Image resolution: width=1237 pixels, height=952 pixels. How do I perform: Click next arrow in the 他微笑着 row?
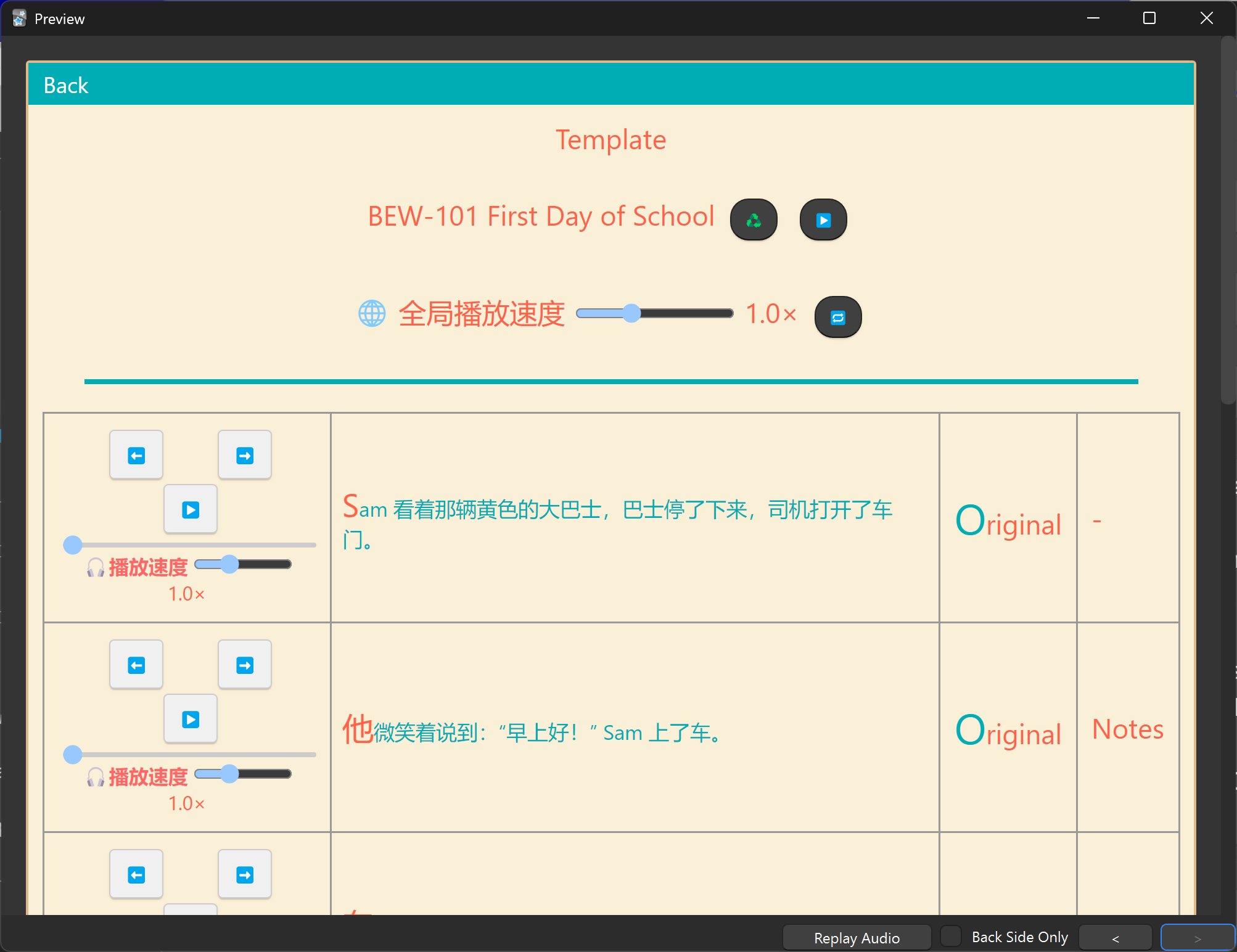[x=245, y=665]
